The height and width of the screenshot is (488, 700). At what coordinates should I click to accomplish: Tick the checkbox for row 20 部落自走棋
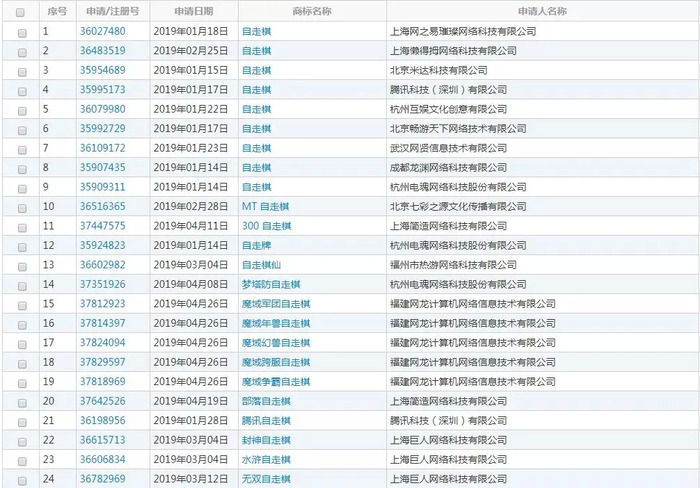click(22, 403)
